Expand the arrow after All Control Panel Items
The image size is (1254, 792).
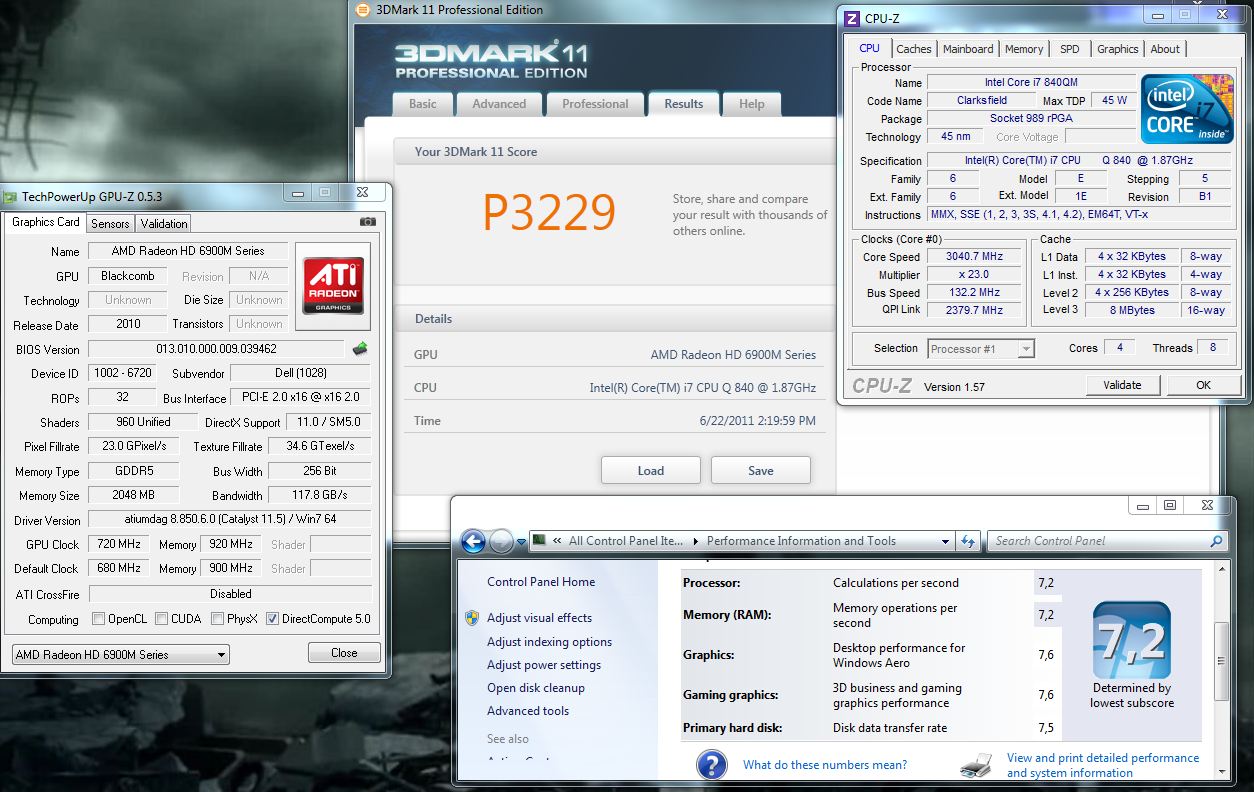point(696,541)
